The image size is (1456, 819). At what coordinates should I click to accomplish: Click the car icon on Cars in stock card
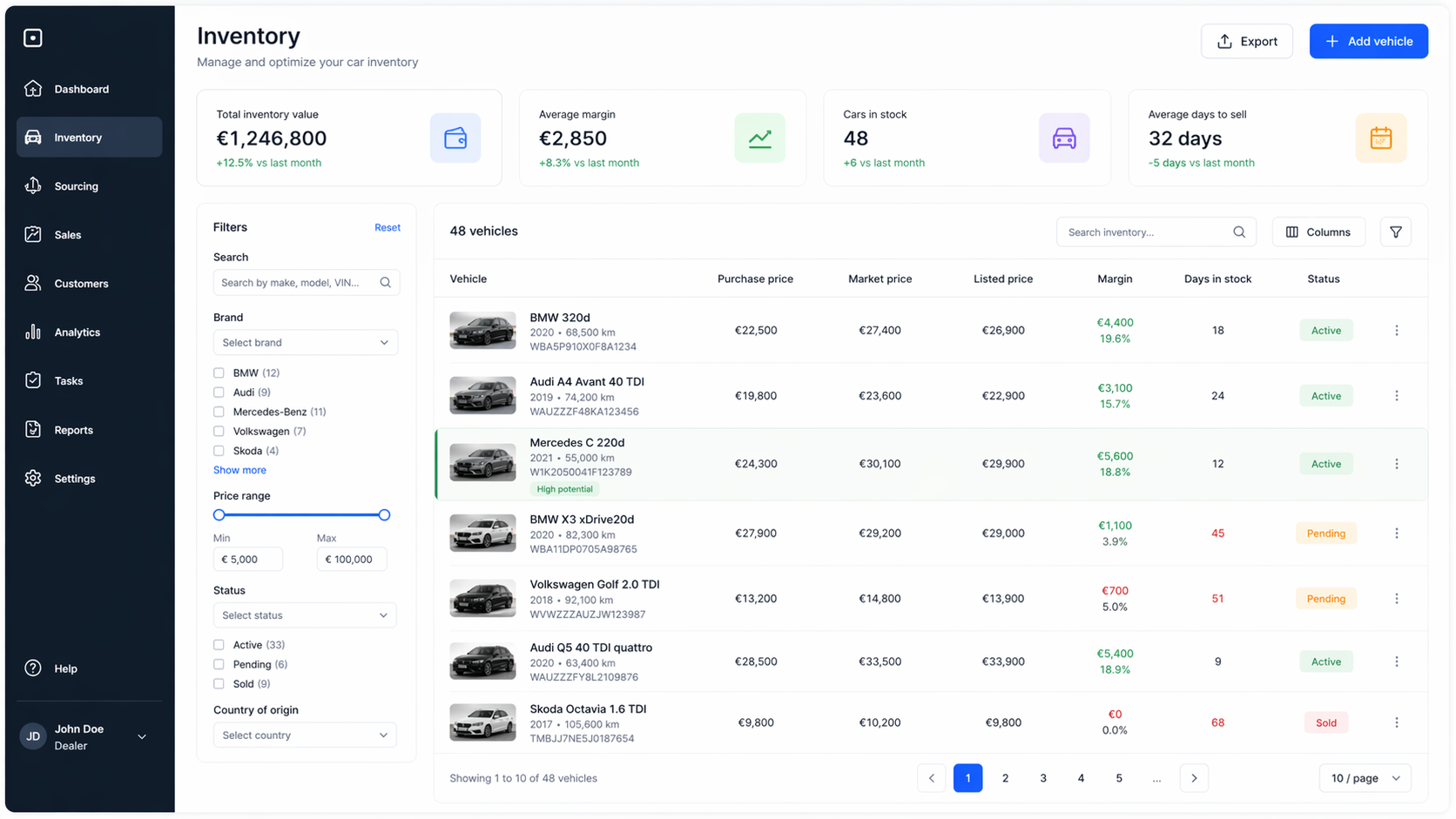tap(1064, 138)
